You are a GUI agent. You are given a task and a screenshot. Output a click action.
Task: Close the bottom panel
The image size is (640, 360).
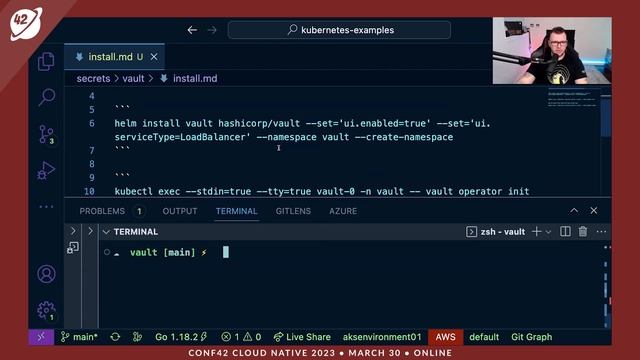(593, 211)
